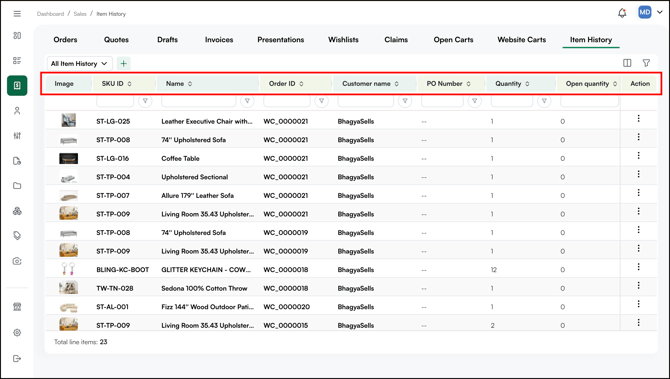The image size is (670, 379).
Task: Open the Name column filter funnel
Action: pyautogui.click(x=247, y=101)
